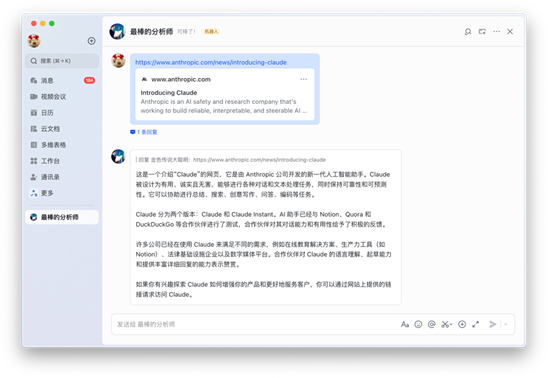The height and width of the screenshot is (378, 548).
Task: Click the paragraph starting Claude 分为两个版本
Action: [262, 219]
